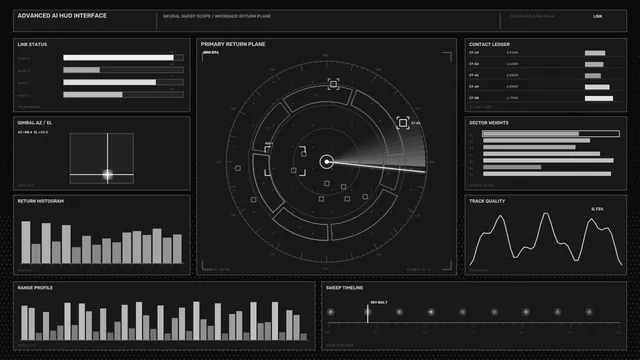
Task: Click the Advanced AI HUD Interface title
Action: click(x=62, y=16)
